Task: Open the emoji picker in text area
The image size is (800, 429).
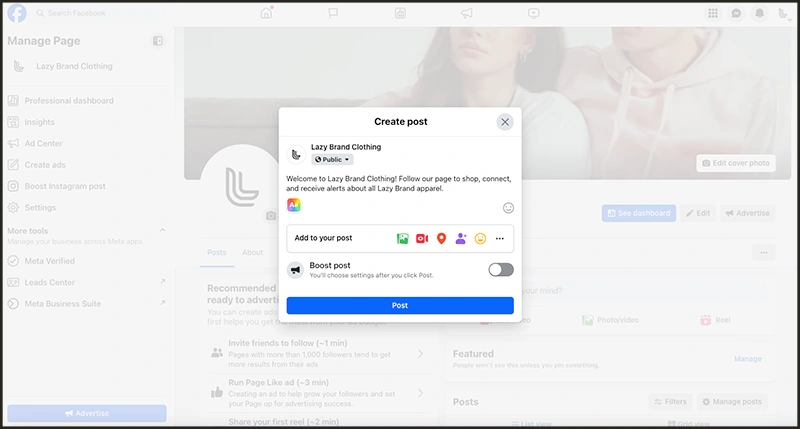Action: (508, 208)
